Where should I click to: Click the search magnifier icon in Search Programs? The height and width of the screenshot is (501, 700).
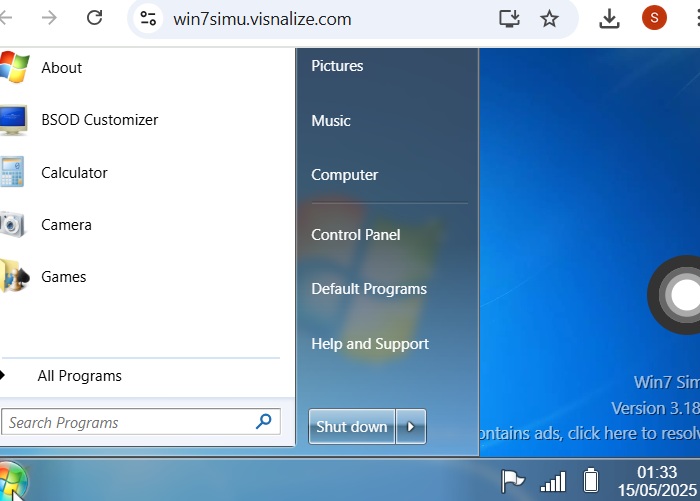pos(264,421)
